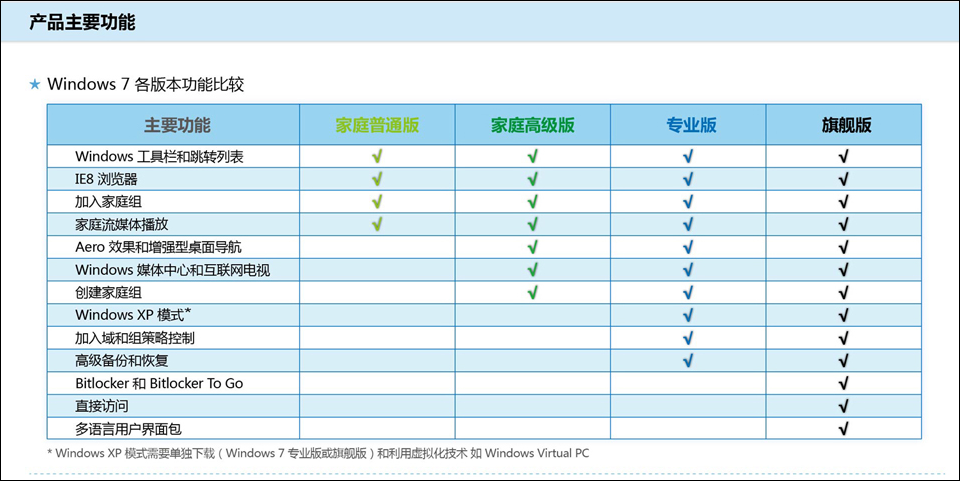Click 专业版 checkmark for 创建家庭组
This screenshot has height=481, width=960.
688,292
